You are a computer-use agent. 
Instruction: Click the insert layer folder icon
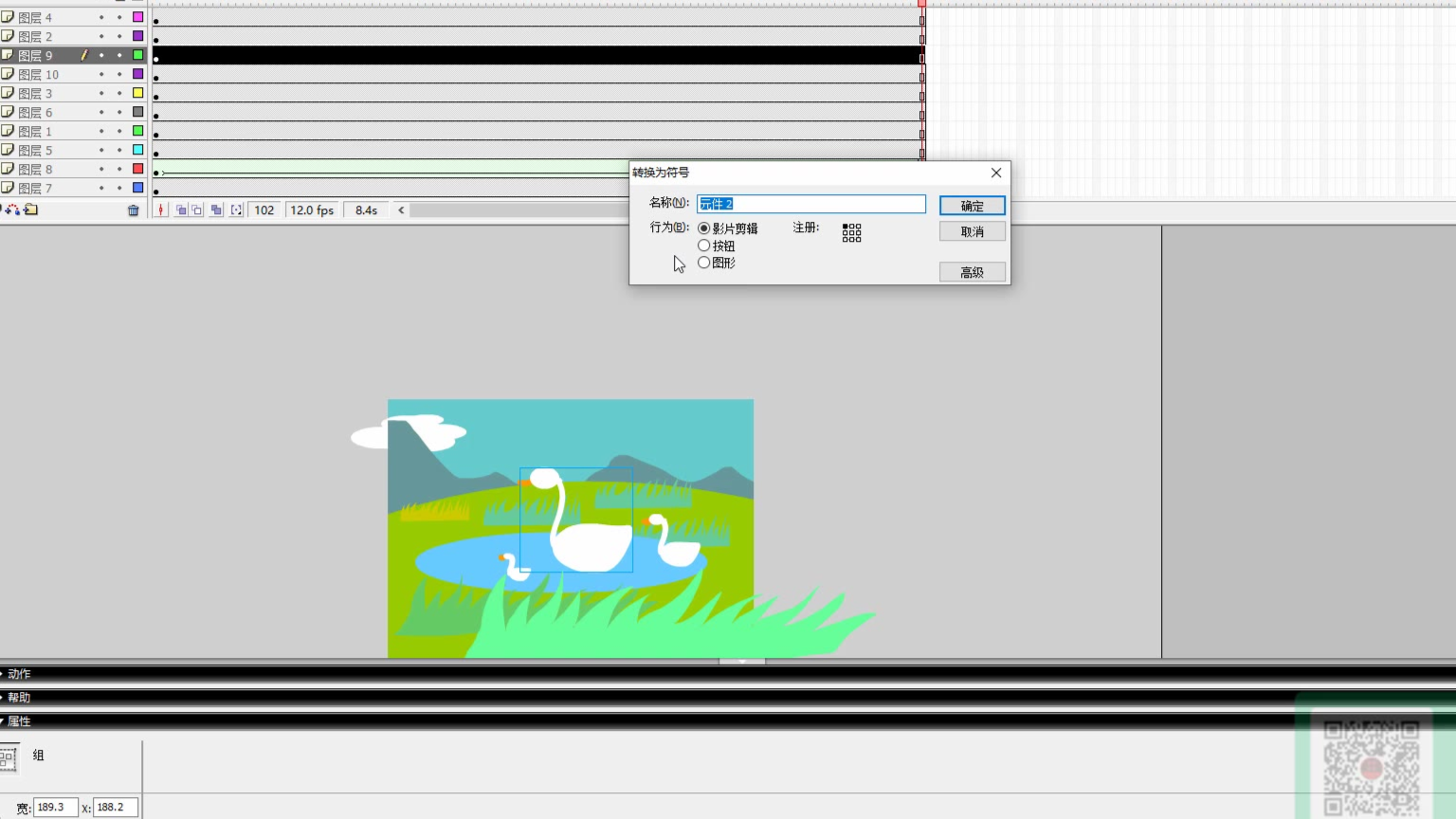point(31,210)
